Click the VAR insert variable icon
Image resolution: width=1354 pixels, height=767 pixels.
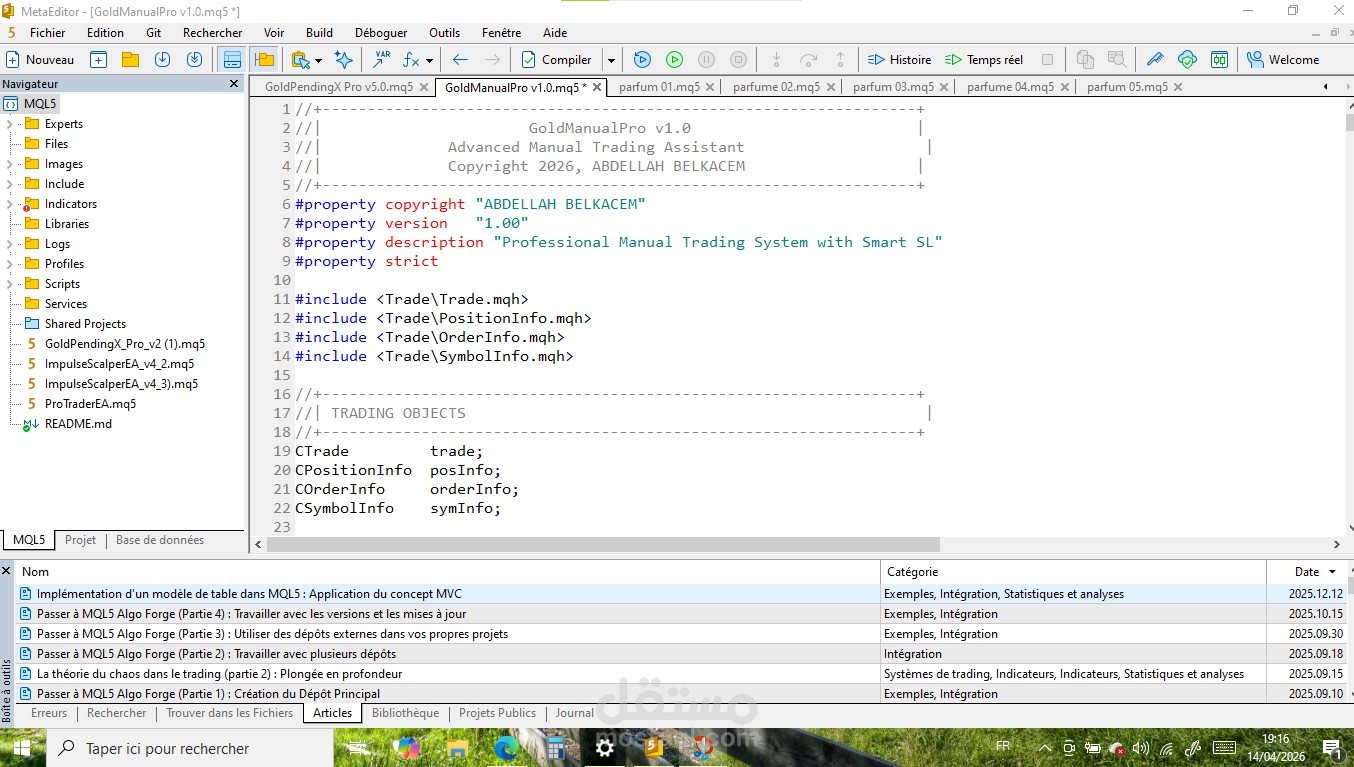(x=381, y=60)
